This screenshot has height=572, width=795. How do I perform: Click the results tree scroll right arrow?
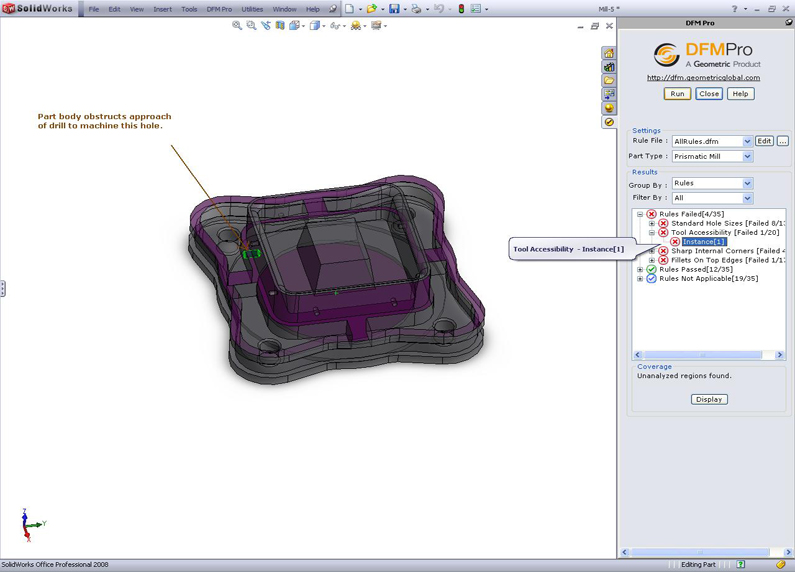point(780,355)
